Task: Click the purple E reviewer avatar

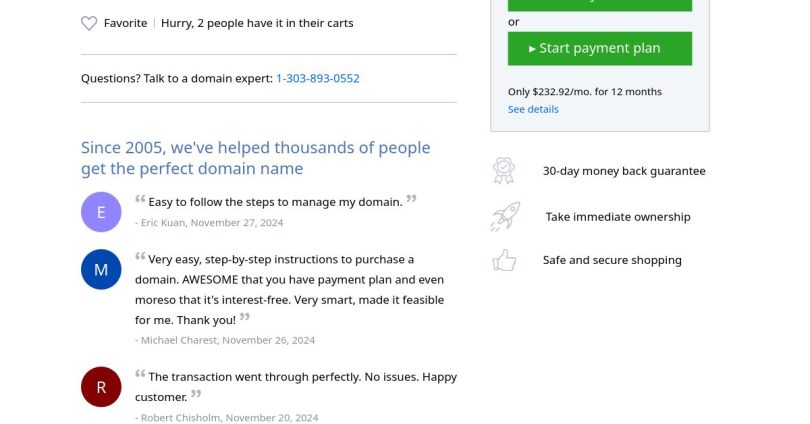Action: coord(101,212)
